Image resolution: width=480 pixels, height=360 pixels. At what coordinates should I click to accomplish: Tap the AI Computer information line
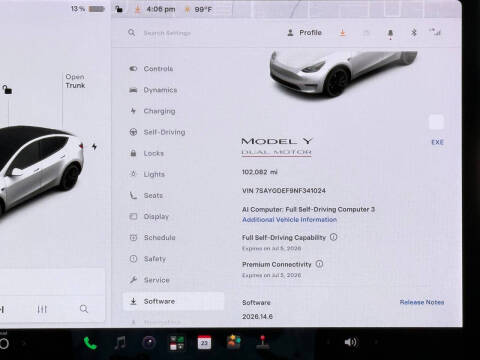(308, 209)
